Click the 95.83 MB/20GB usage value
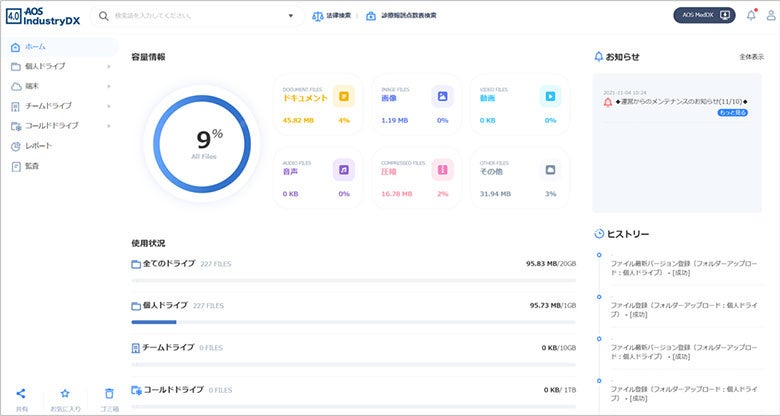 pyautogui.click(x=551, y=264)
